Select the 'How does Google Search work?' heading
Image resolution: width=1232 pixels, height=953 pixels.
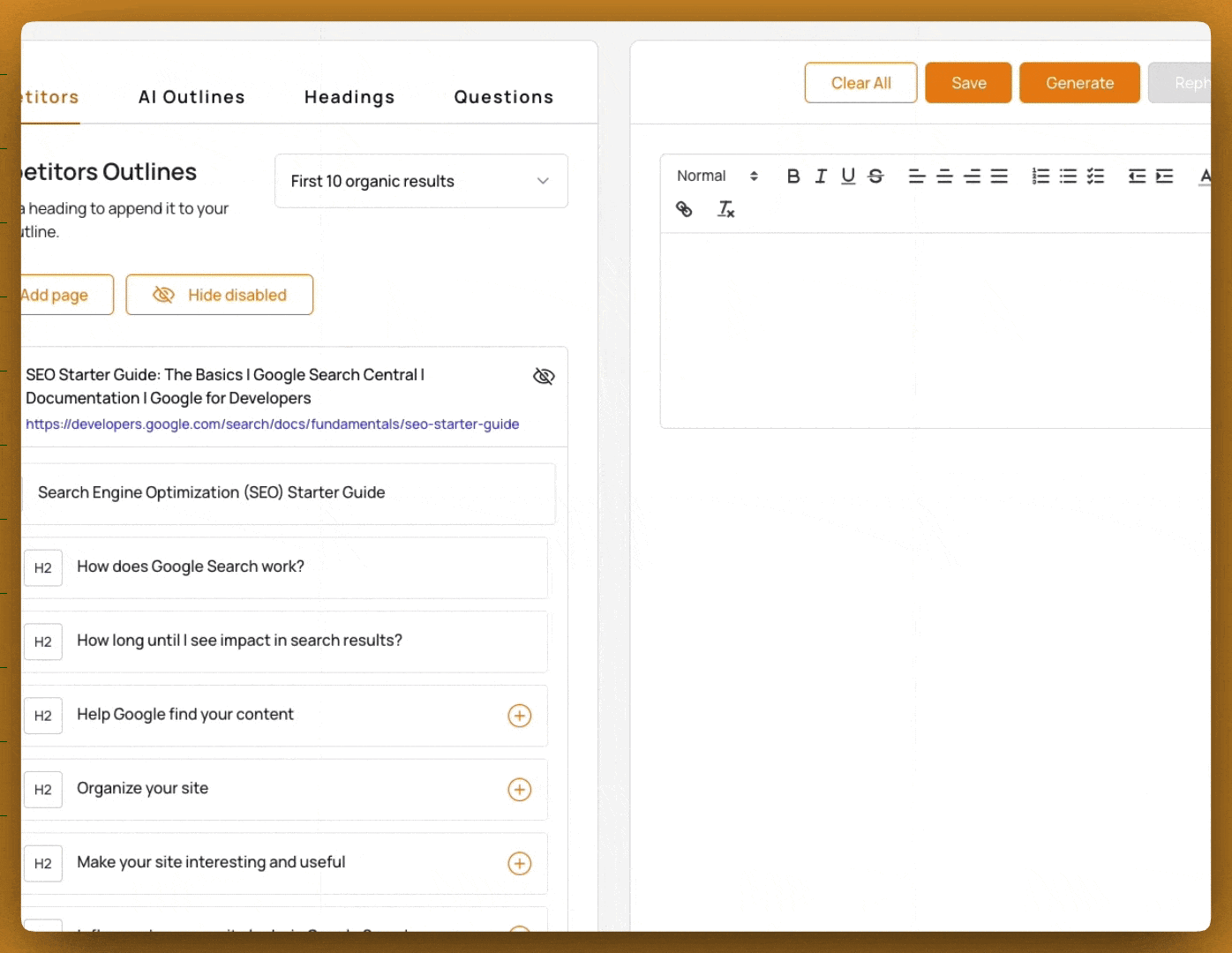click(285, 567)
